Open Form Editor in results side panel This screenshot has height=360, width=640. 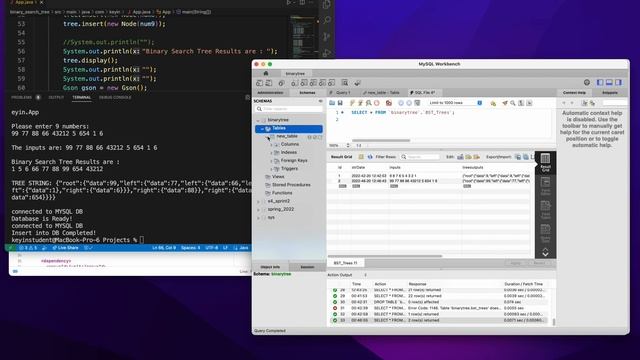click(x=545, y=186)
